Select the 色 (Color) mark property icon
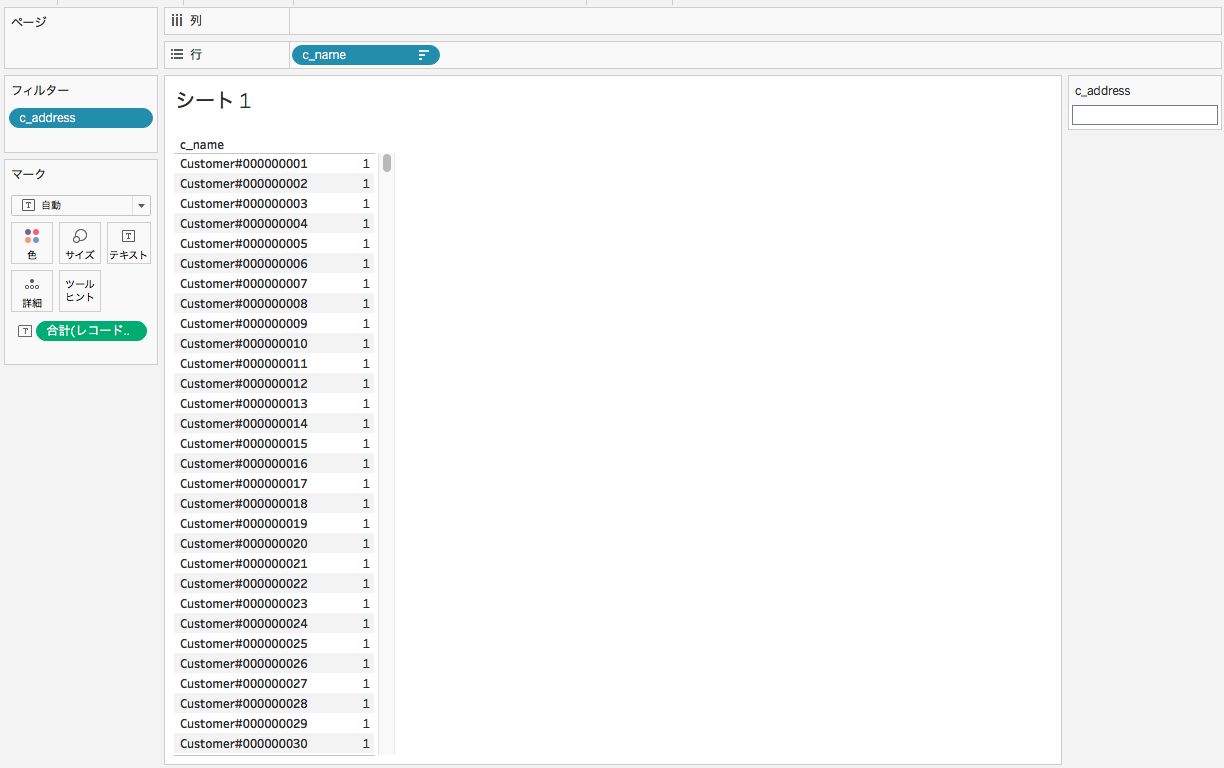The width and height of the screenshot is (1224, 768). (x=32, y=242)
